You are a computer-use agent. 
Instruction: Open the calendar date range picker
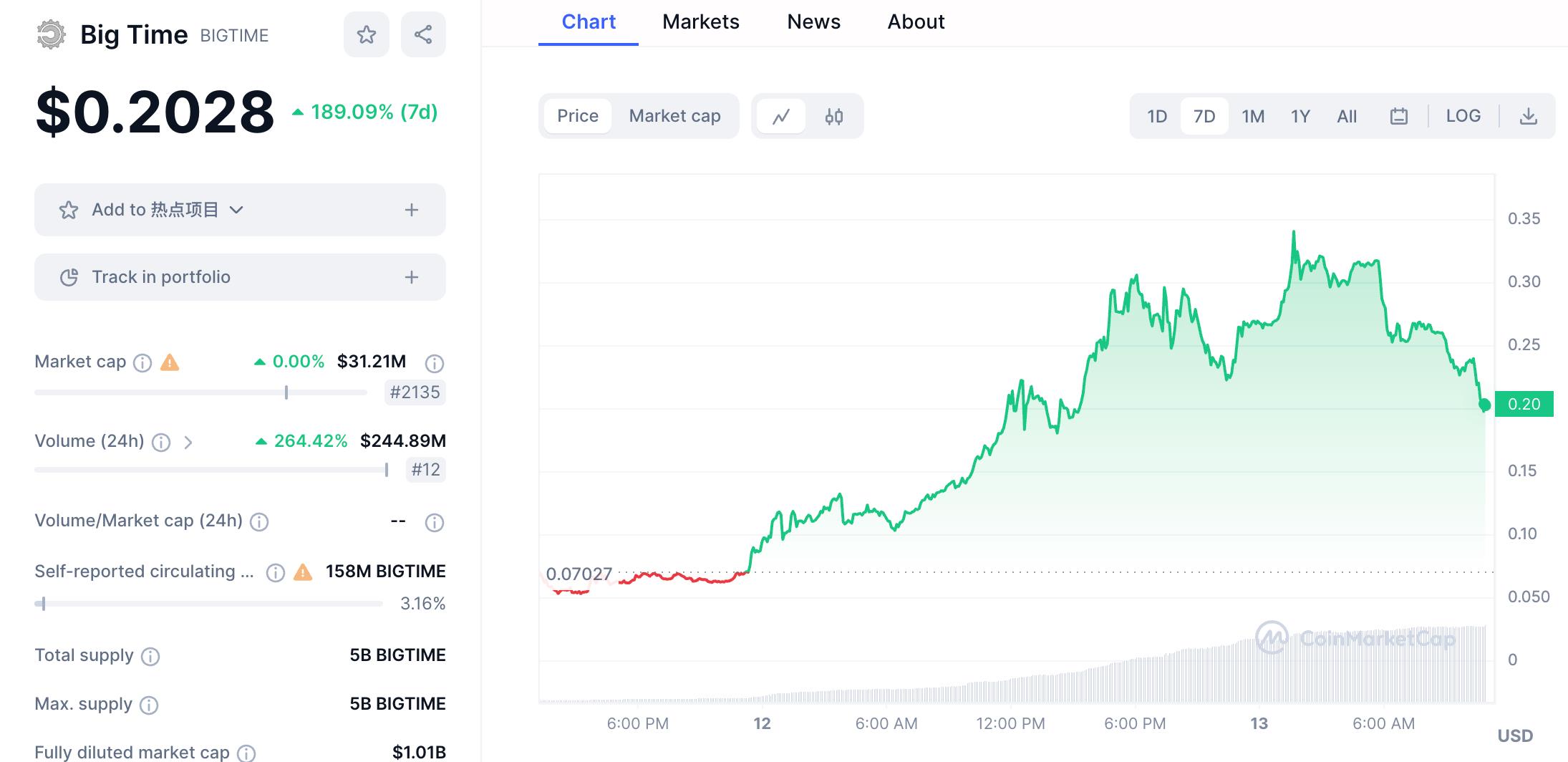click(x=1398, y=116)
